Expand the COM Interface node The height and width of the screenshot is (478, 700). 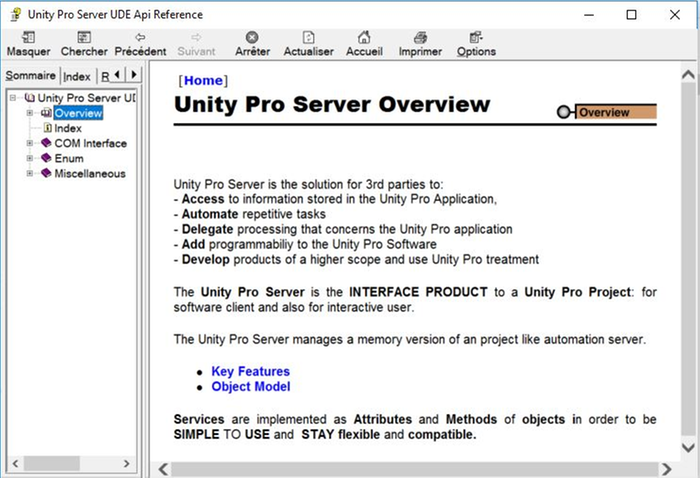point(29,143)
